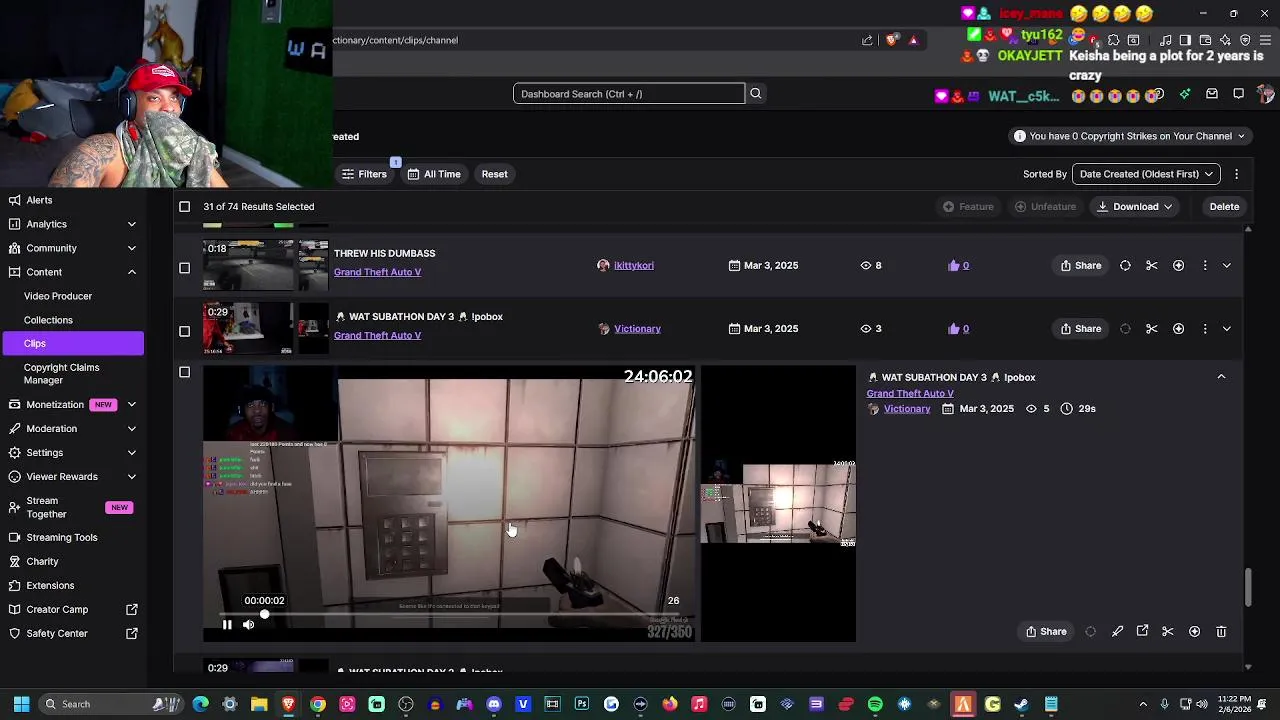Click the Safety Center external link icon
Image resolution: width=1280 pixels, height=720 pixels.
click(132, 633)
